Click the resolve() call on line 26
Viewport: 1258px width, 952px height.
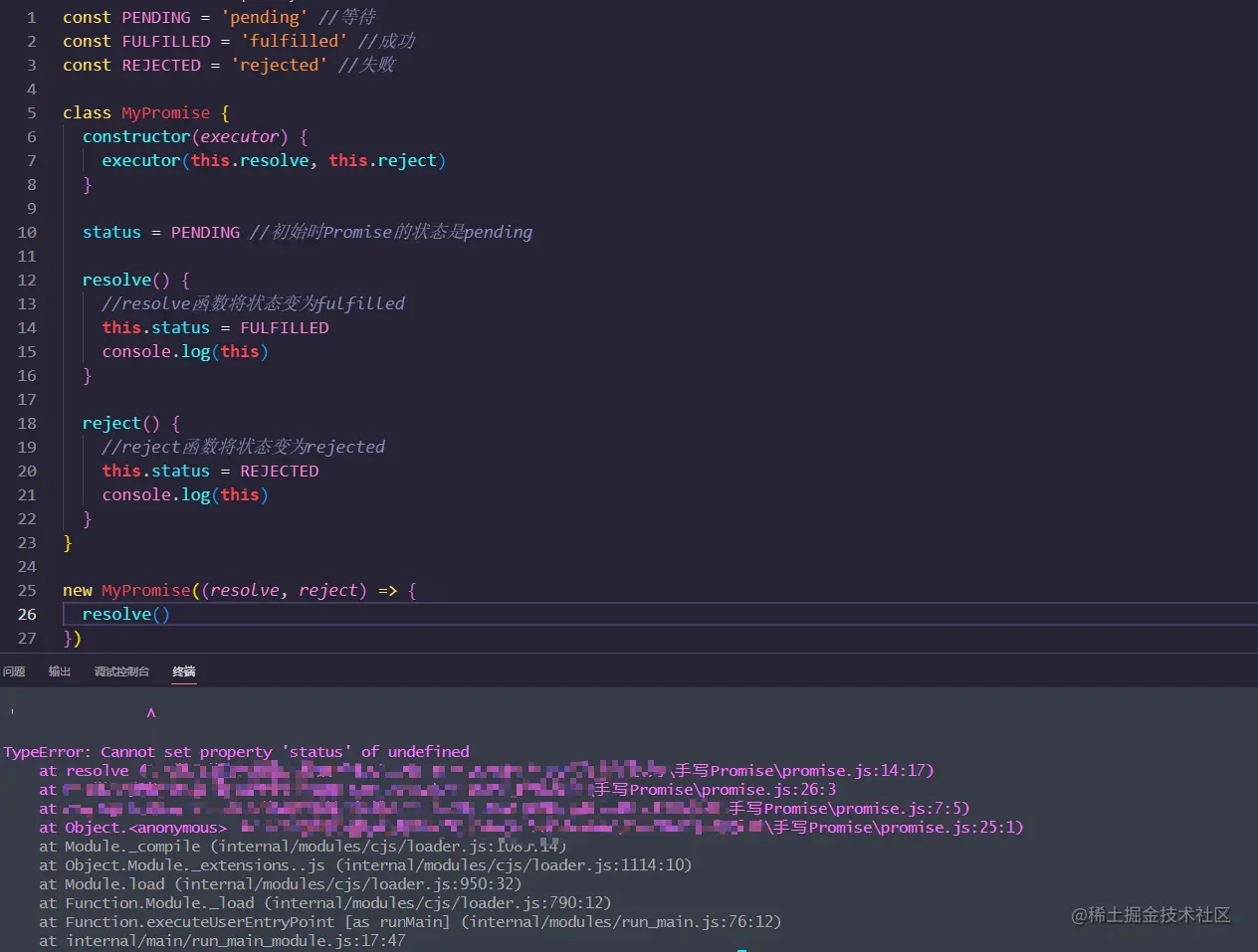[126, 614]
